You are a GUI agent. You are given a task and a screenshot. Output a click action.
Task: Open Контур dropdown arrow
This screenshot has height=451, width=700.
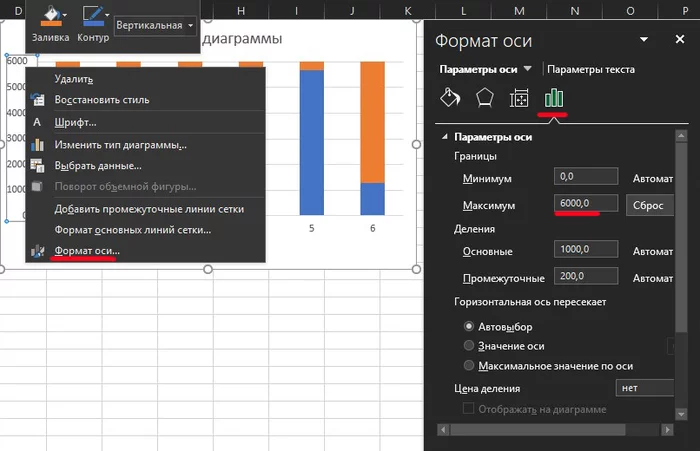click(107, 15)
